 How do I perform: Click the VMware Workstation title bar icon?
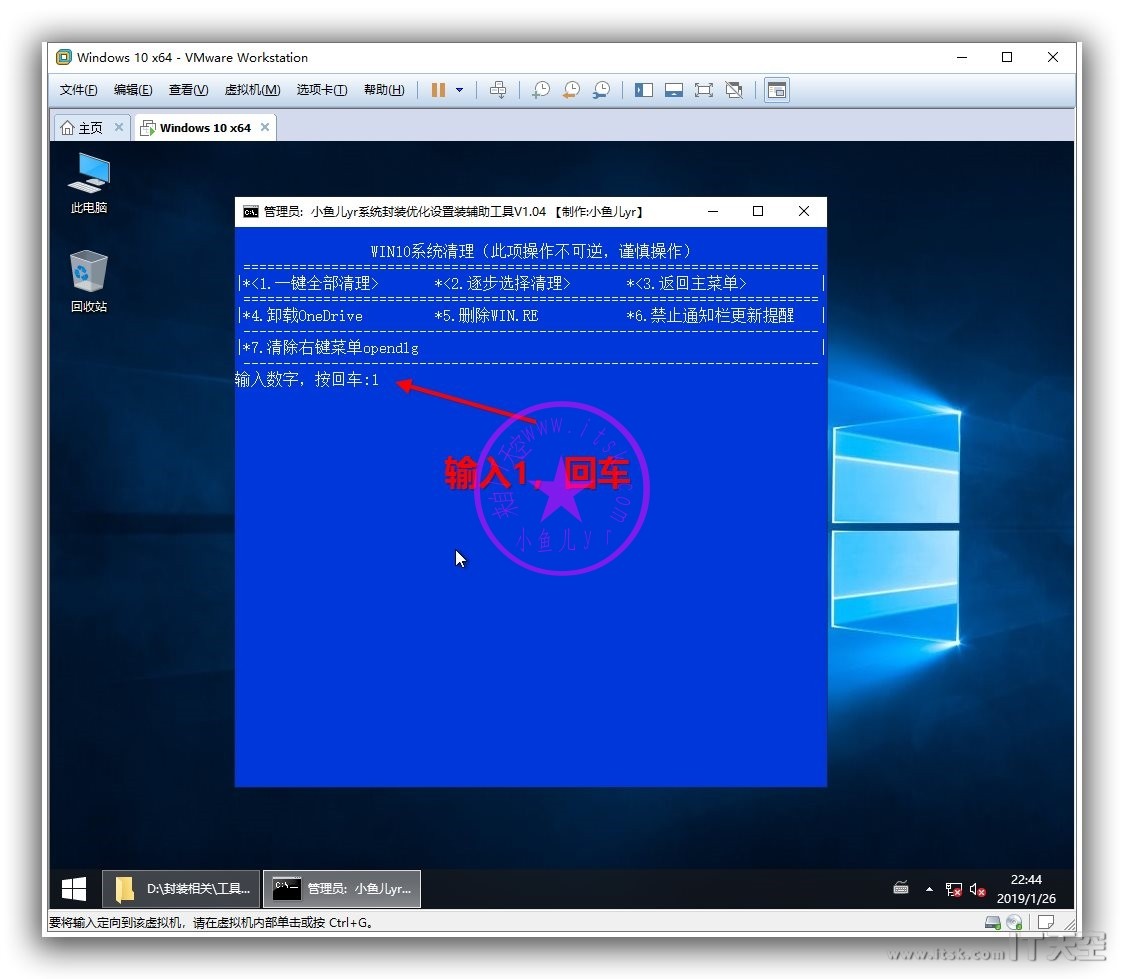[64, 57]
